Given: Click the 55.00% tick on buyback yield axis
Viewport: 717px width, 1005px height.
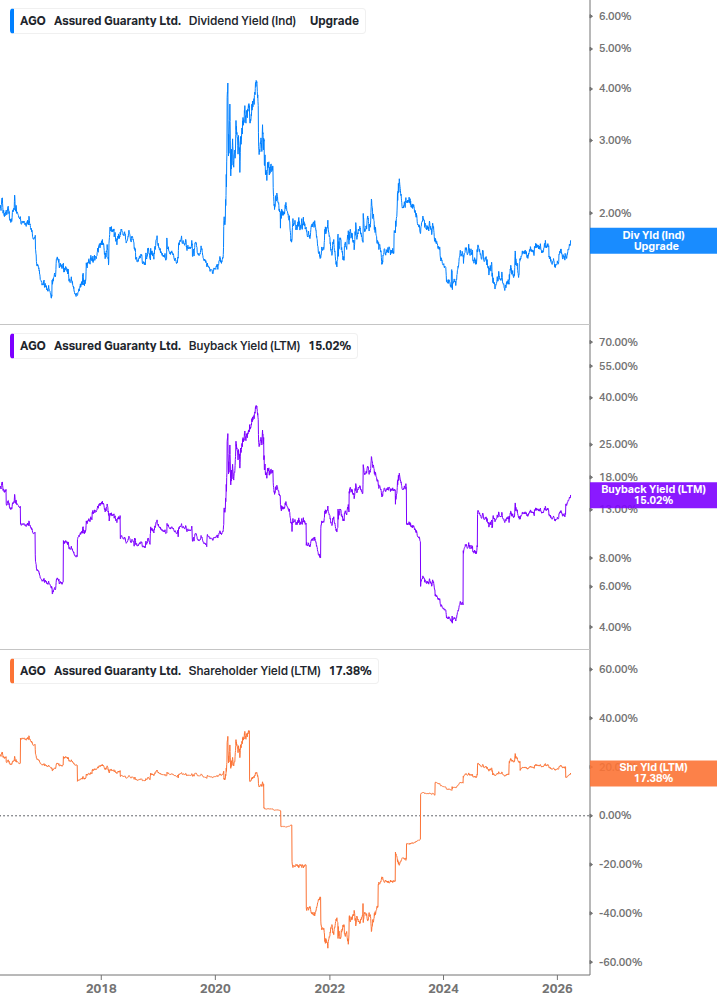Looking at the screenshot, I should click(618, 367).
